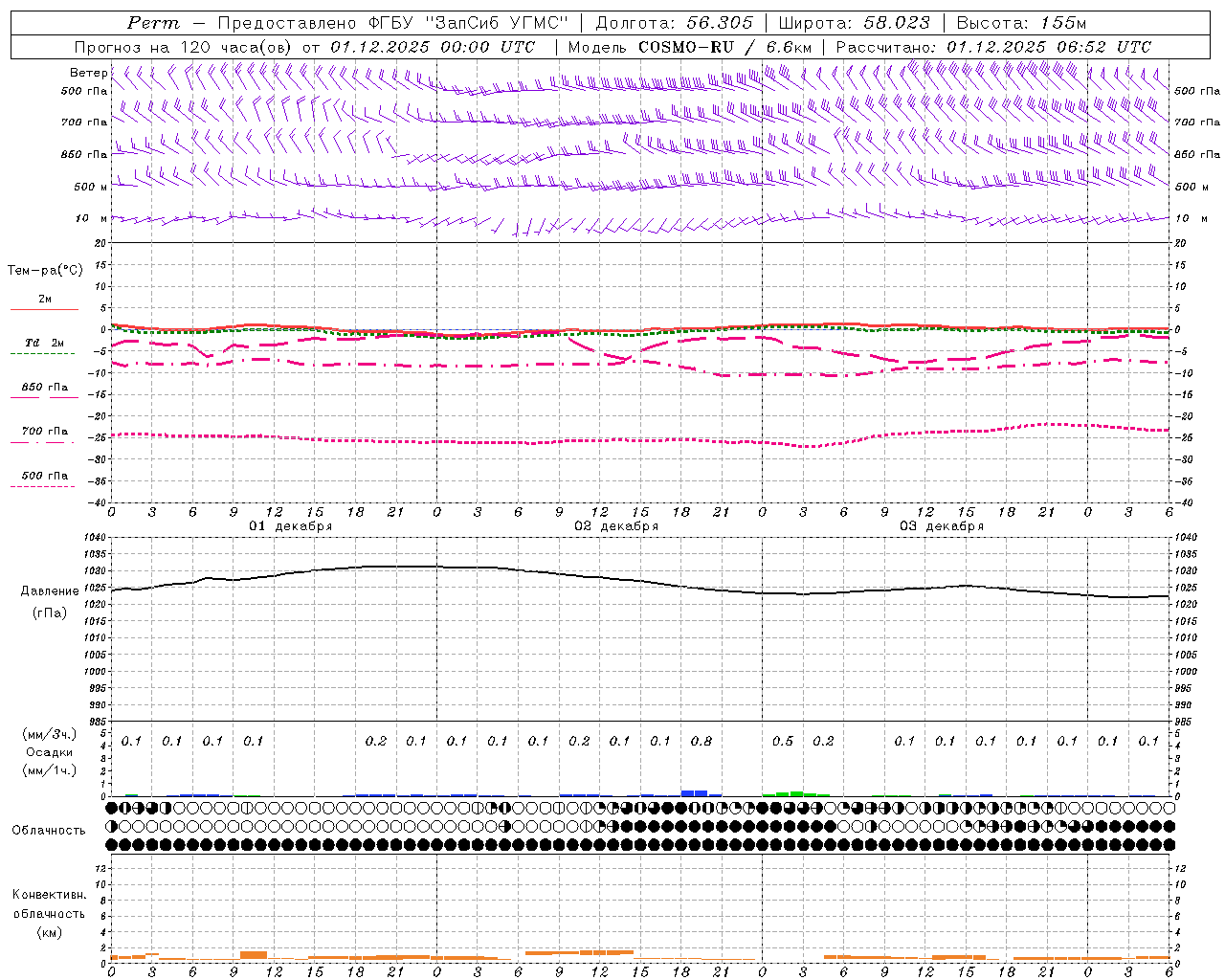Select the '0.5' precipitation amount value
1225x980 pixels.
(783, 741)
